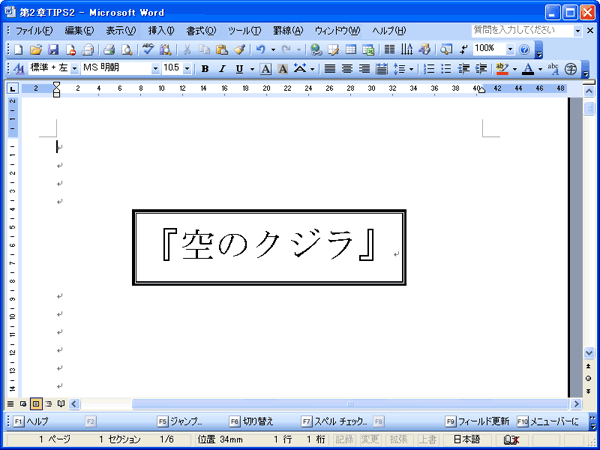Toggle character shading on the shaded A

coord(282,69)
